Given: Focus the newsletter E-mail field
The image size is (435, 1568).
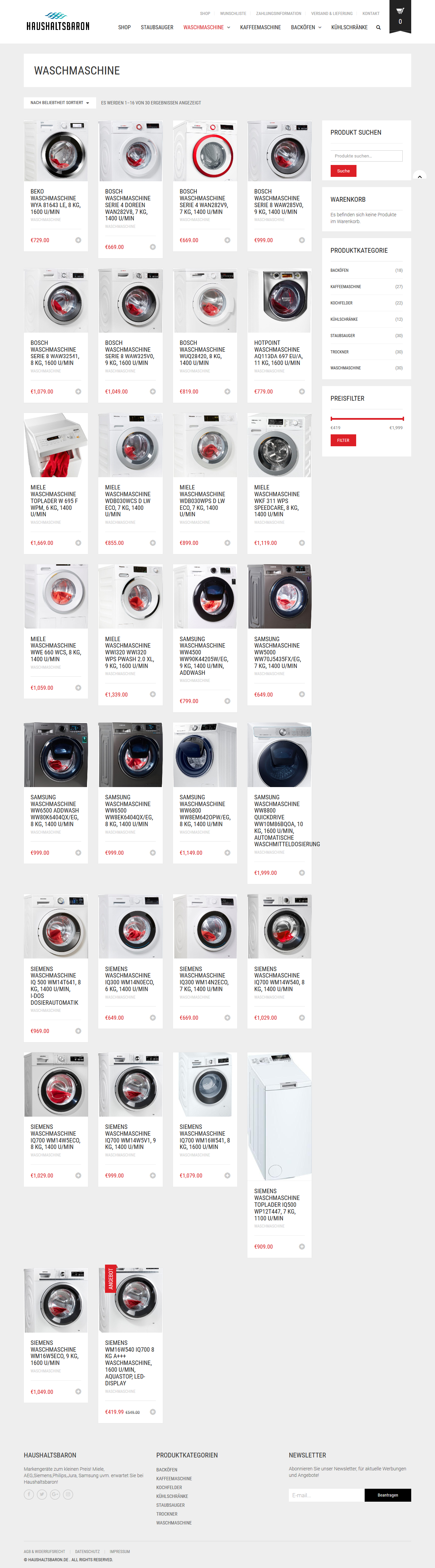Looking at the screenshot, I should point(327,1495).
